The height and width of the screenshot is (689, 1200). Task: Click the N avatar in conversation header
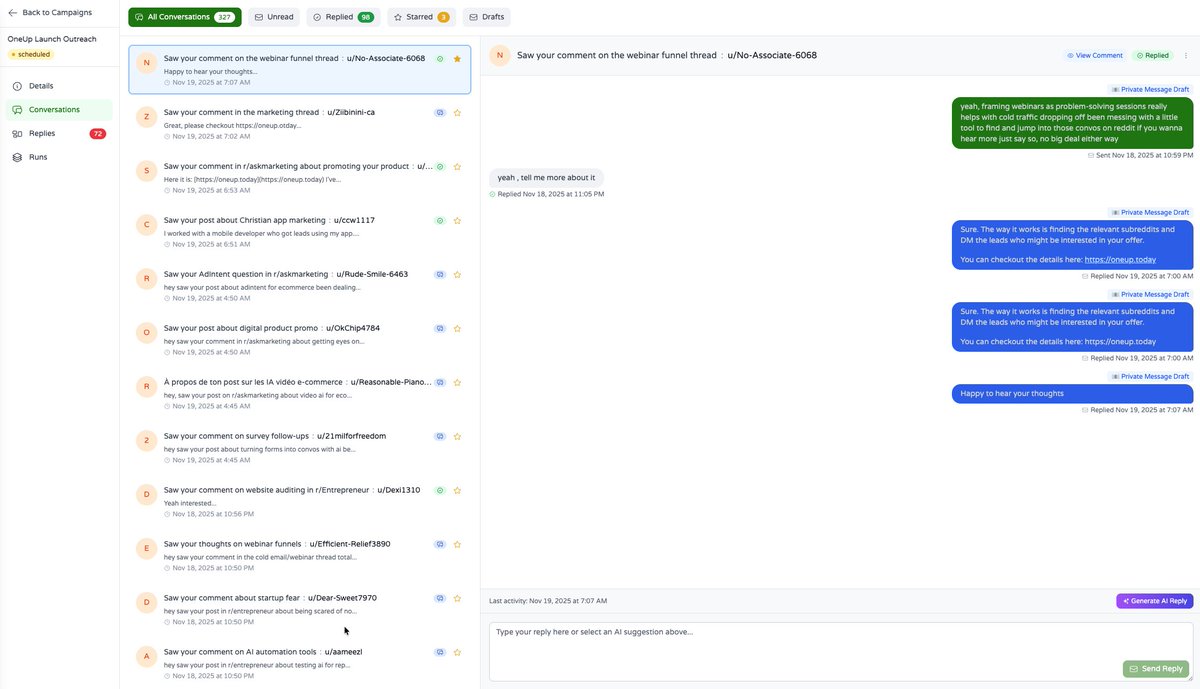[500, 56]
